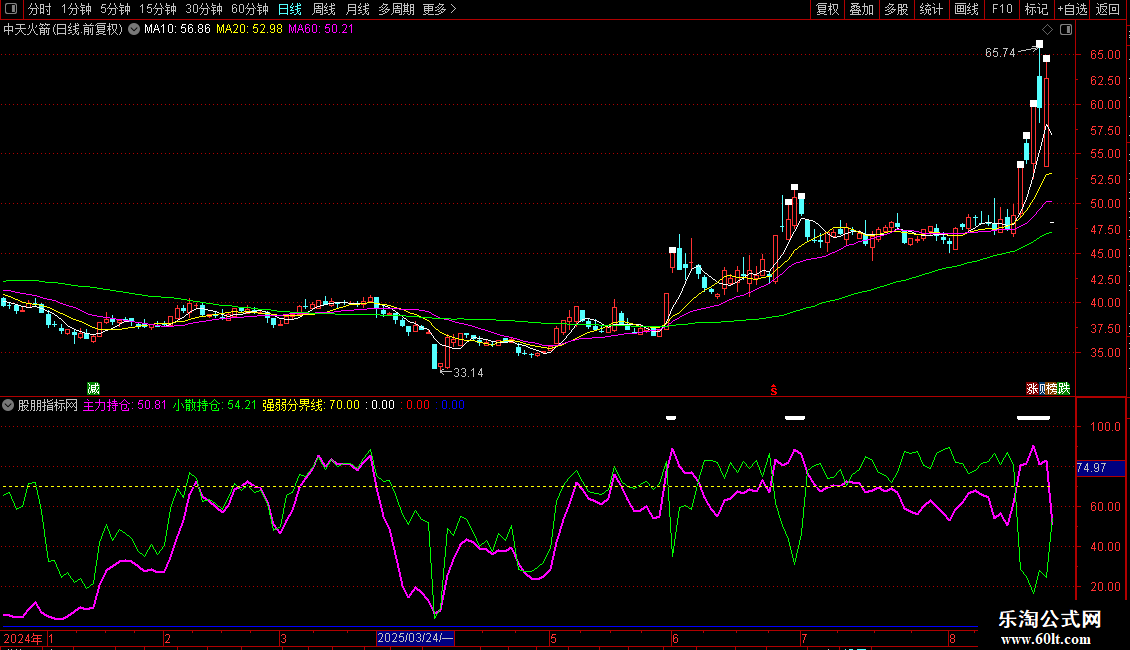1130x650 pixels.
Task: Click the 榜 tag at chart bottom-right
Action: tap(1051, 388)
